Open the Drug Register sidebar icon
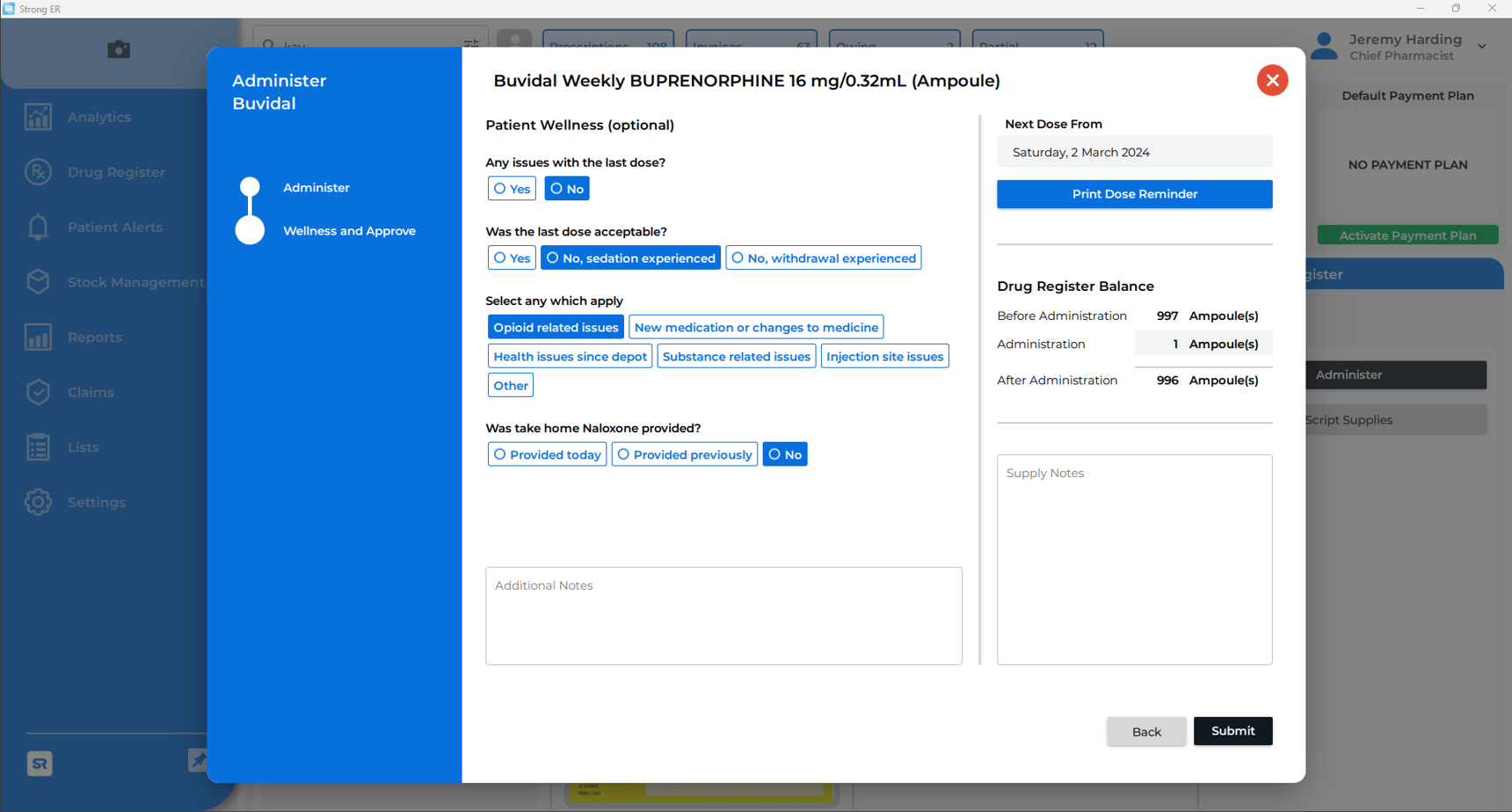The width and height of the screenshot is (1512, 812). point(38,172)
